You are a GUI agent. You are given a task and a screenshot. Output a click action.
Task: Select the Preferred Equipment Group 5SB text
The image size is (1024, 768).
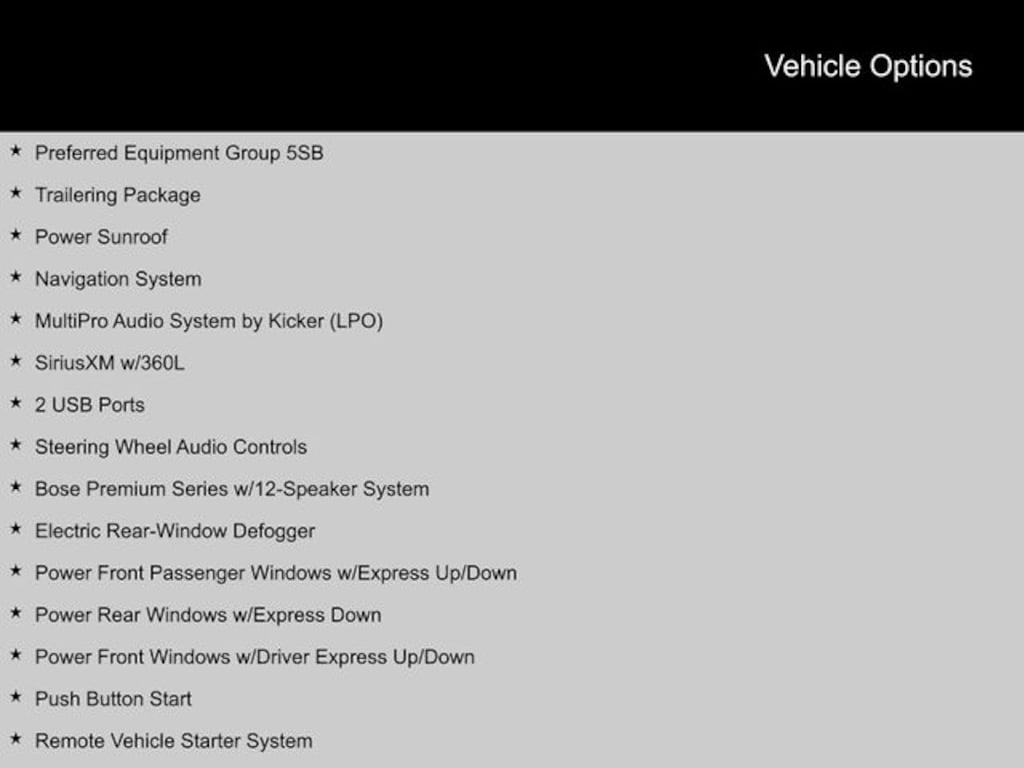click(x=179, y=153)
